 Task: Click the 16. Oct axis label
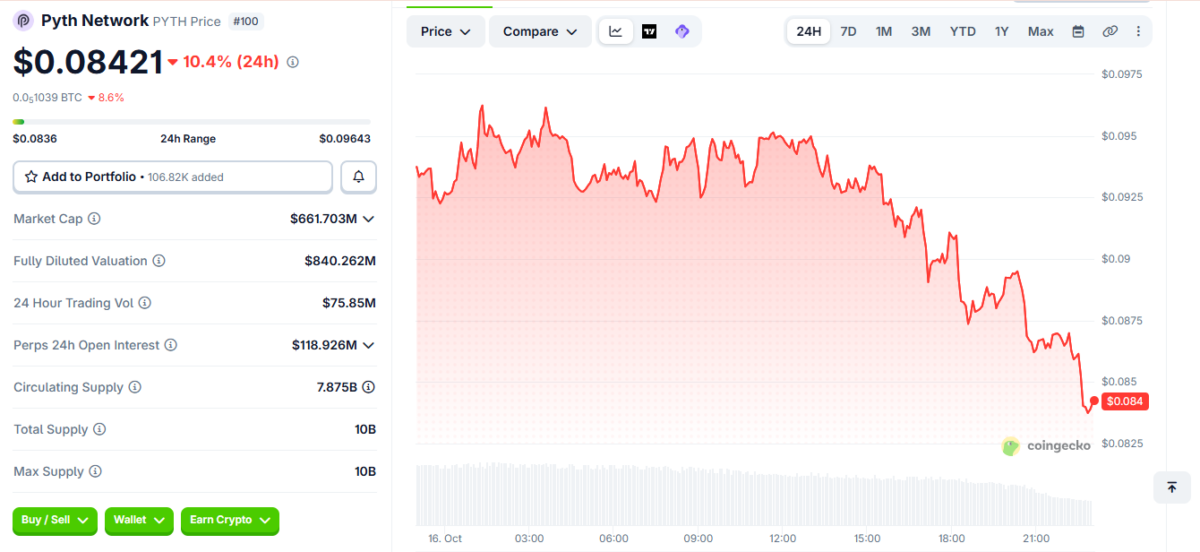pyautogui.click(x=444, y=539)
